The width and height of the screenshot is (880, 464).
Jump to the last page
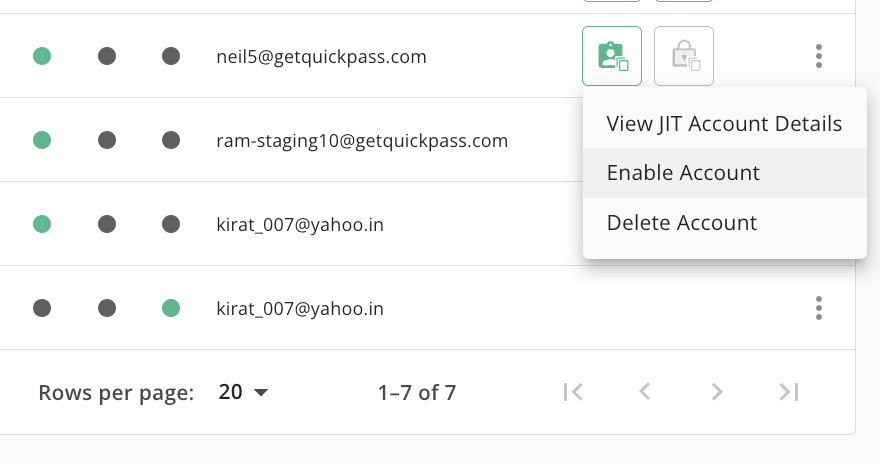click(x=789, y=392)
